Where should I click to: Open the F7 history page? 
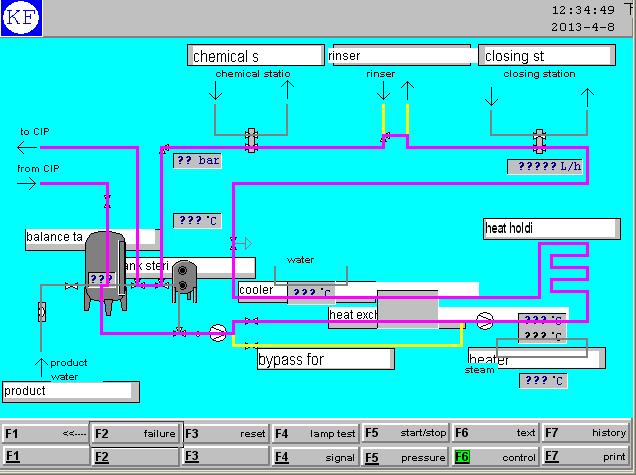[585, 433]
